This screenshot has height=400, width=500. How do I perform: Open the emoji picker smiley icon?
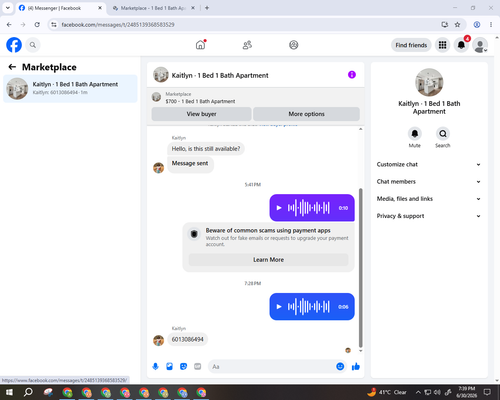340,367
